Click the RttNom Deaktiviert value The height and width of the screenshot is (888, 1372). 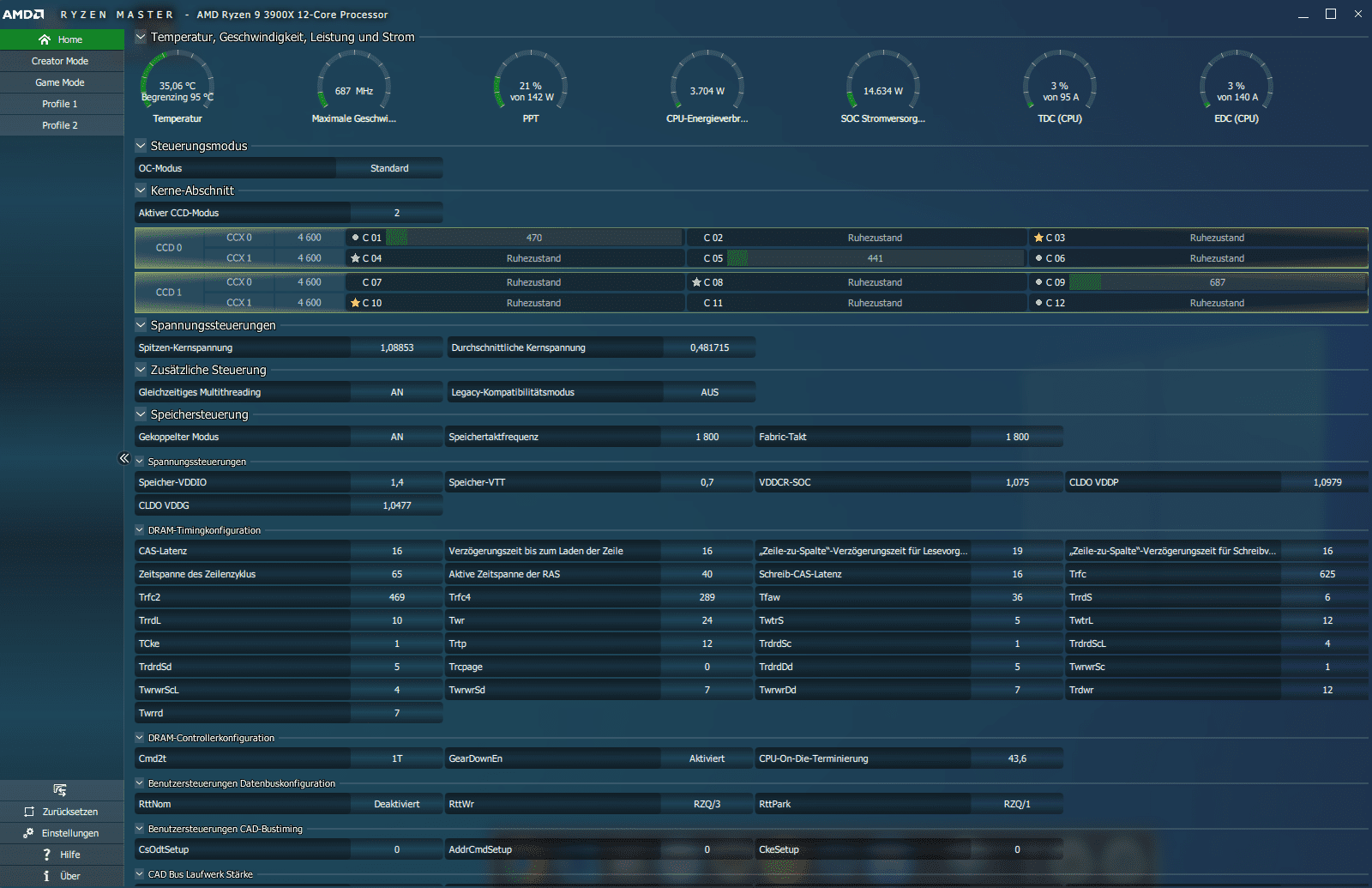pos(397,804)
